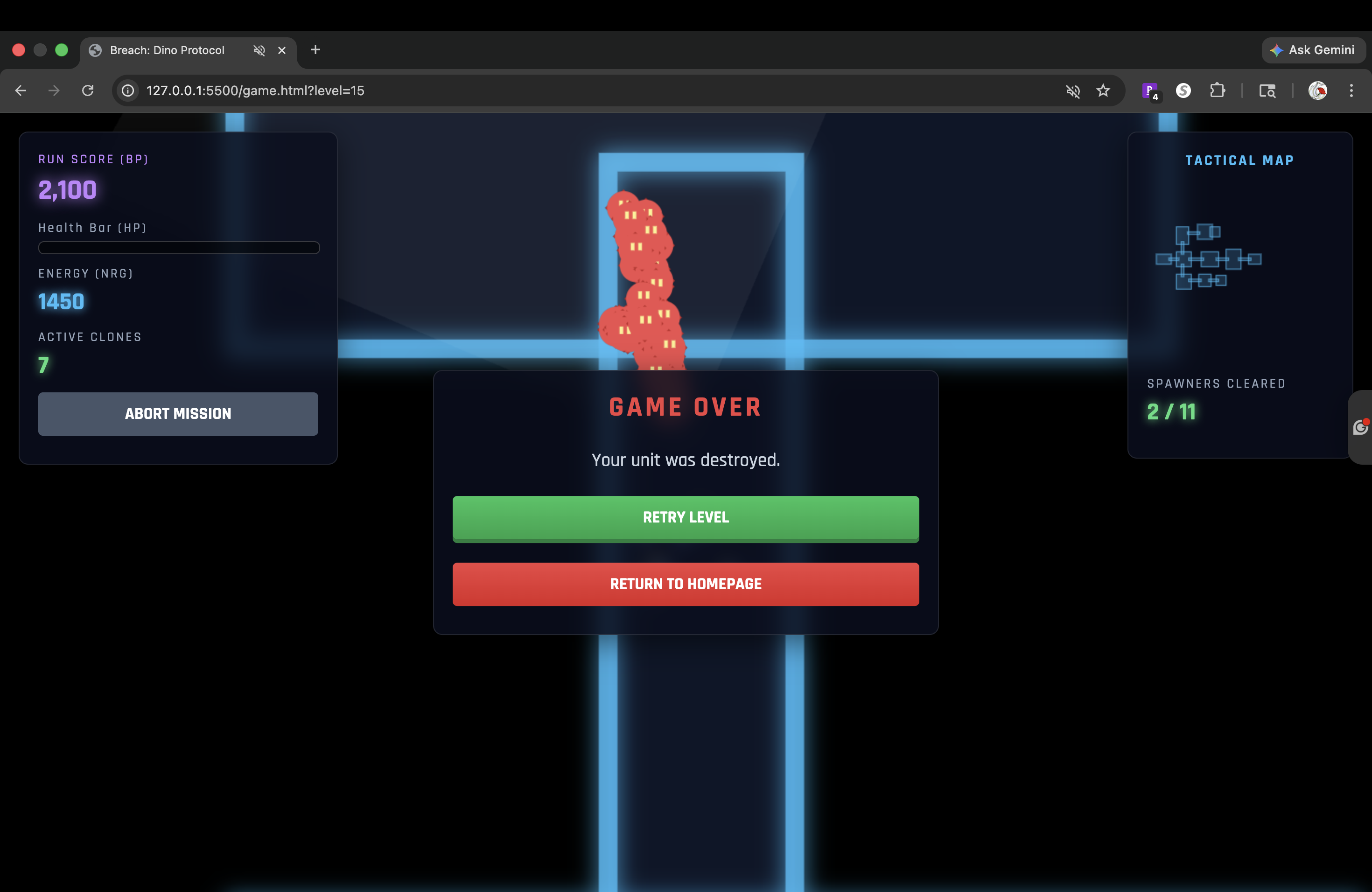Viewport: 1372px width, 892px height.
Task: Click the Retry Level button
Action: click(686, 518)
